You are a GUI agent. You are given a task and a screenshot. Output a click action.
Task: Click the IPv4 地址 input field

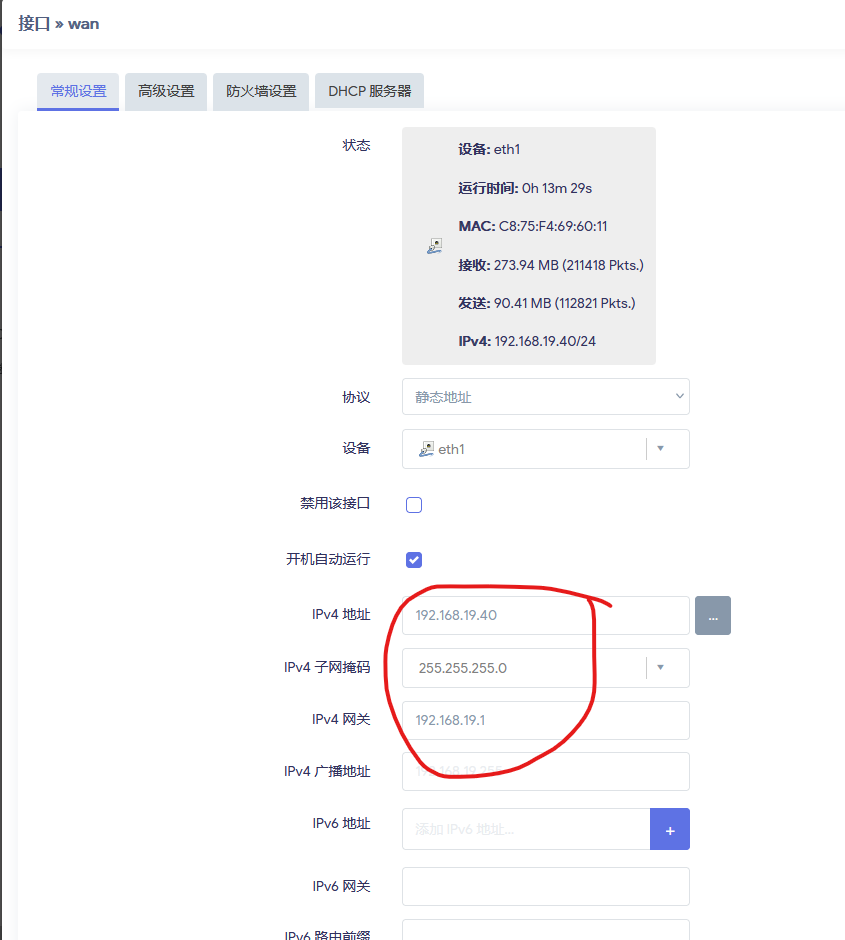tap(545, 616)
